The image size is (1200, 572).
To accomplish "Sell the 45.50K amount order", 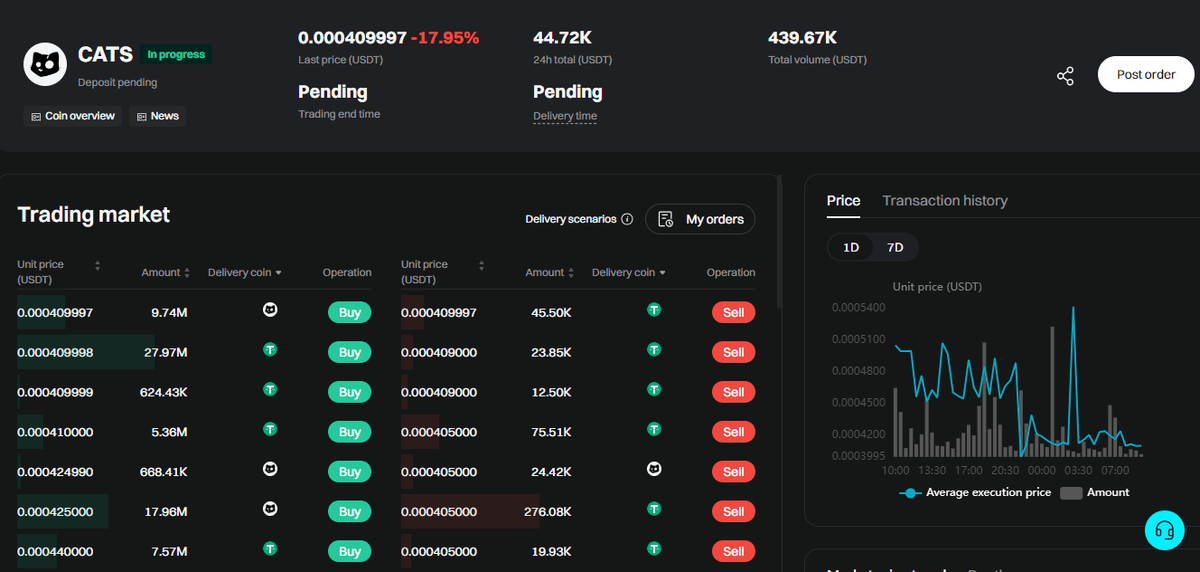I will coord(733,312).
